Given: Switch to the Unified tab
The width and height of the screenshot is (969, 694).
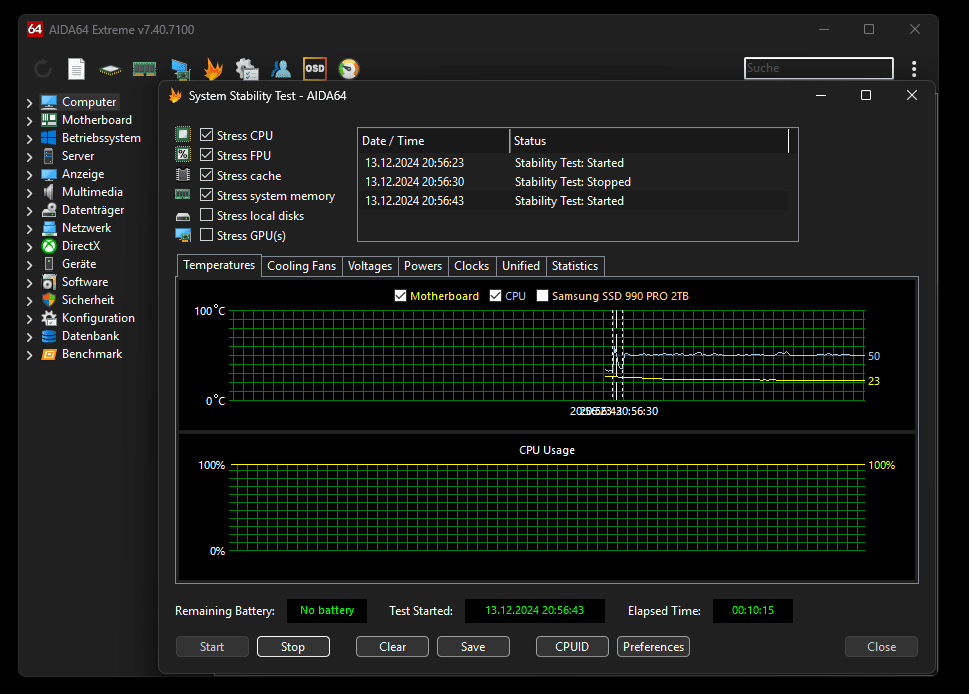Looking at the screenshot, I should [520, 266].
